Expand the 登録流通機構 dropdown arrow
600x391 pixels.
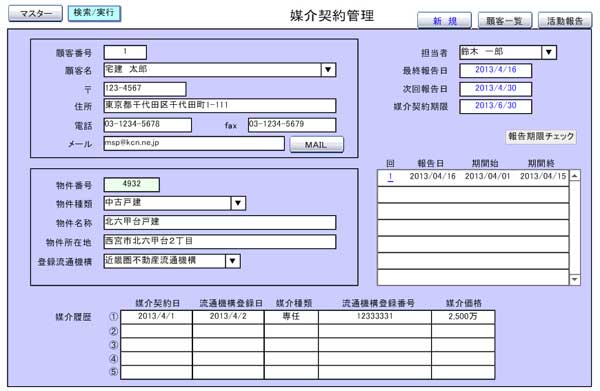coord(233,261)
